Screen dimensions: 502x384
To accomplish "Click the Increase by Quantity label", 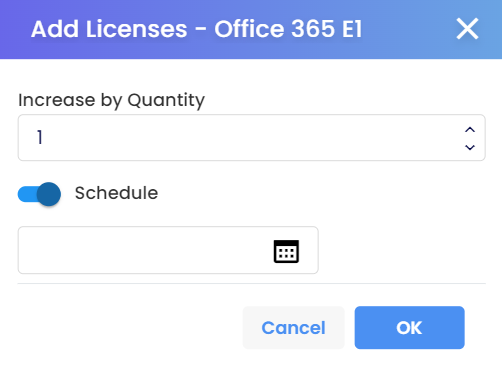I will [x=111, y=100].
